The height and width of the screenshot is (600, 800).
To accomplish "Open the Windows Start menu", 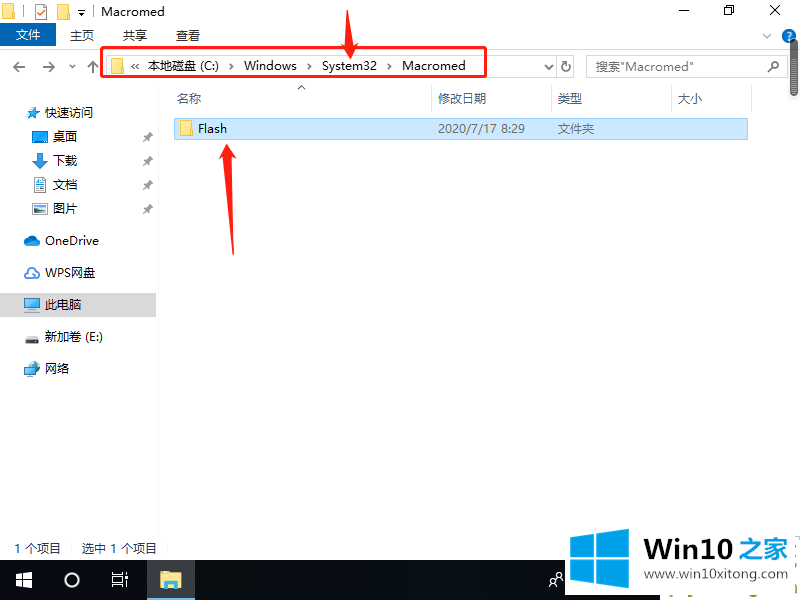I will (24, 580).
